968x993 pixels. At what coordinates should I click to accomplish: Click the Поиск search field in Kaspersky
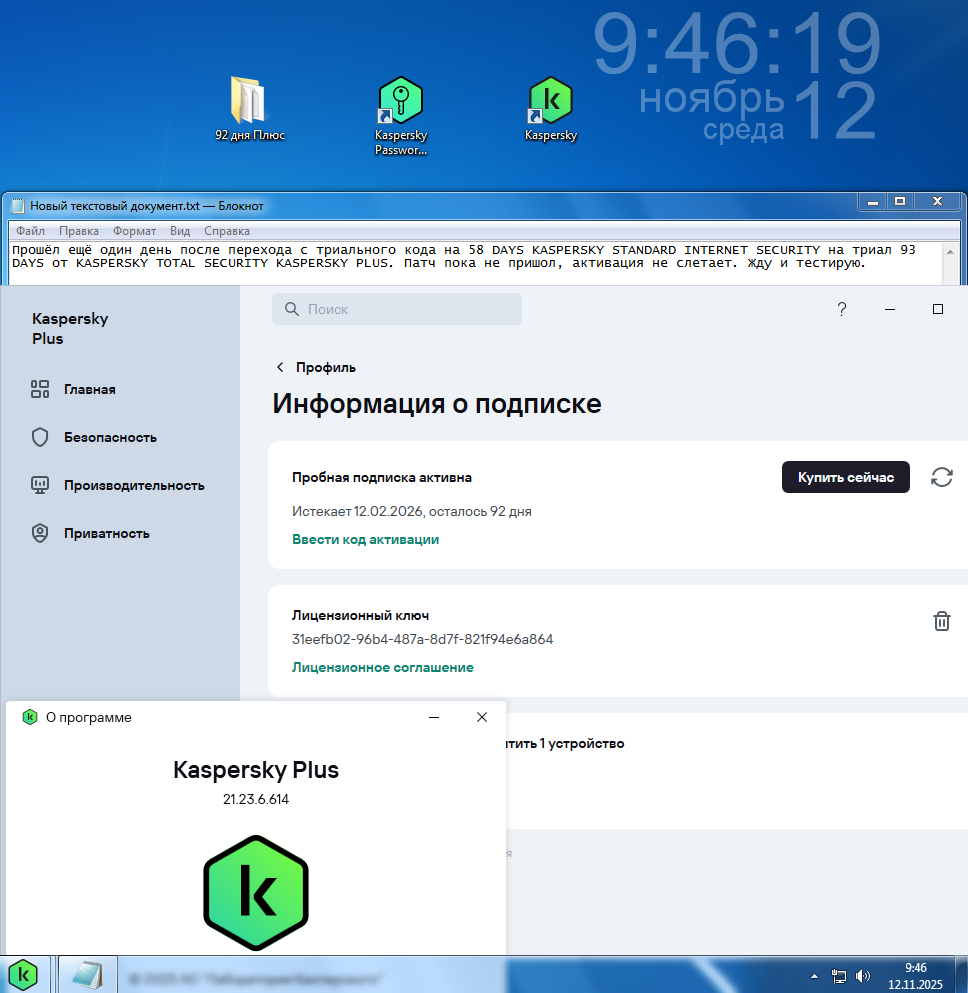(x=397, y=309)
